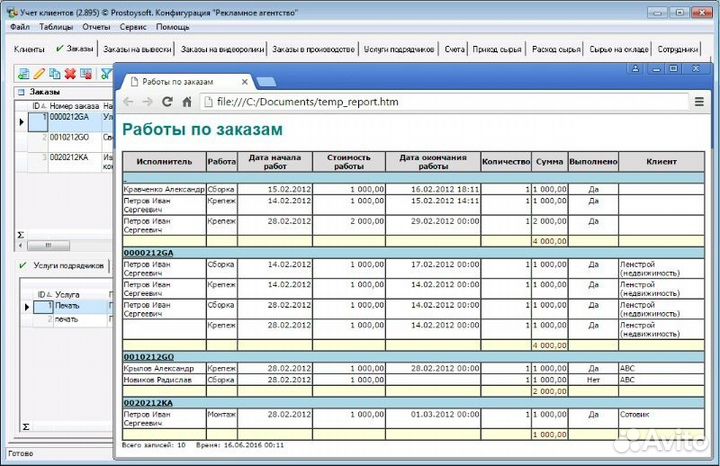Click the yellow pencil edit record icon

coord(39,73)
